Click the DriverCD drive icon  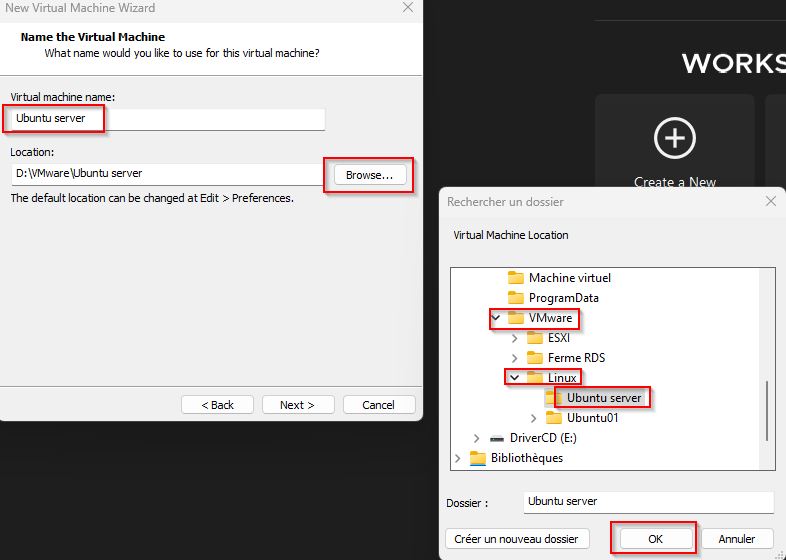[497, 439]
